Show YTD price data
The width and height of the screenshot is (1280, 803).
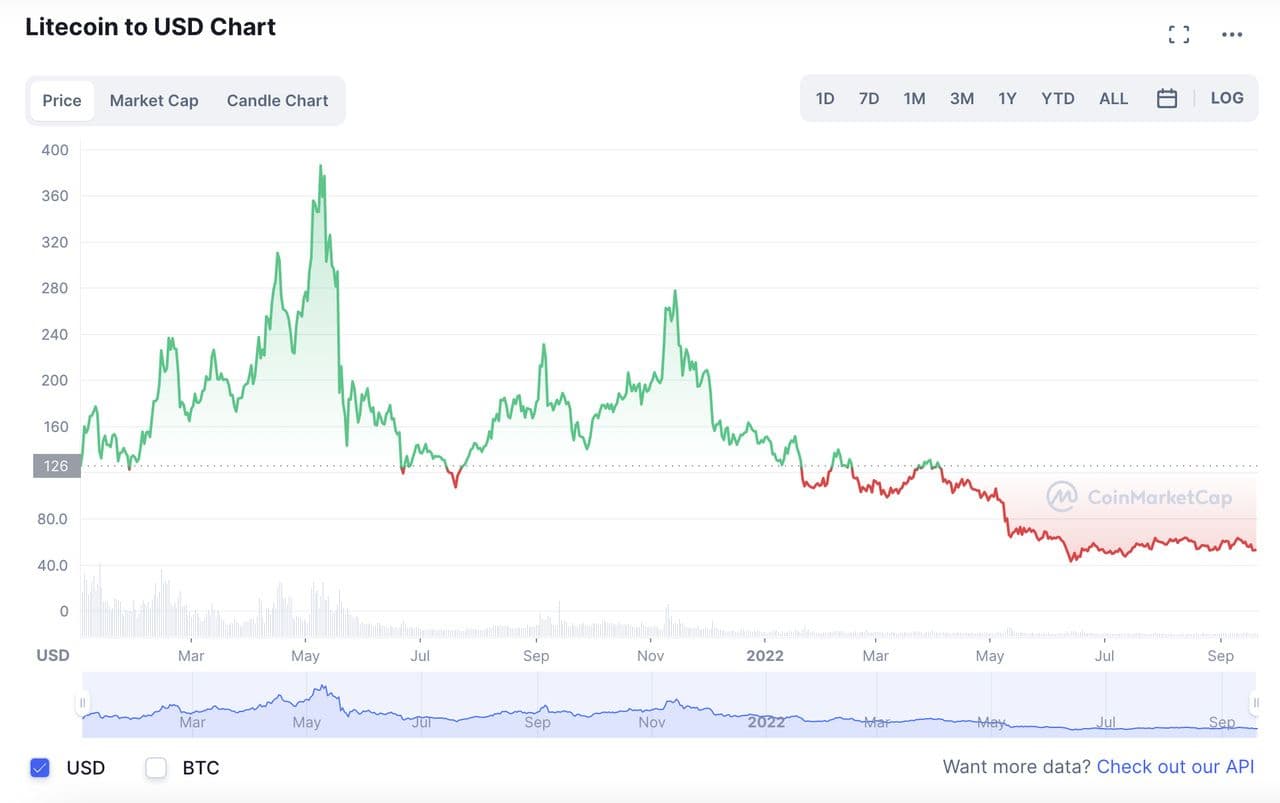pos(1057,98)
